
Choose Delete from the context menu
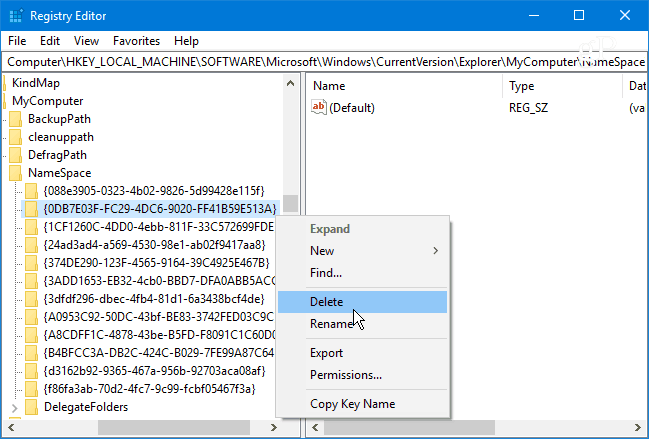[x=362, y=302]
